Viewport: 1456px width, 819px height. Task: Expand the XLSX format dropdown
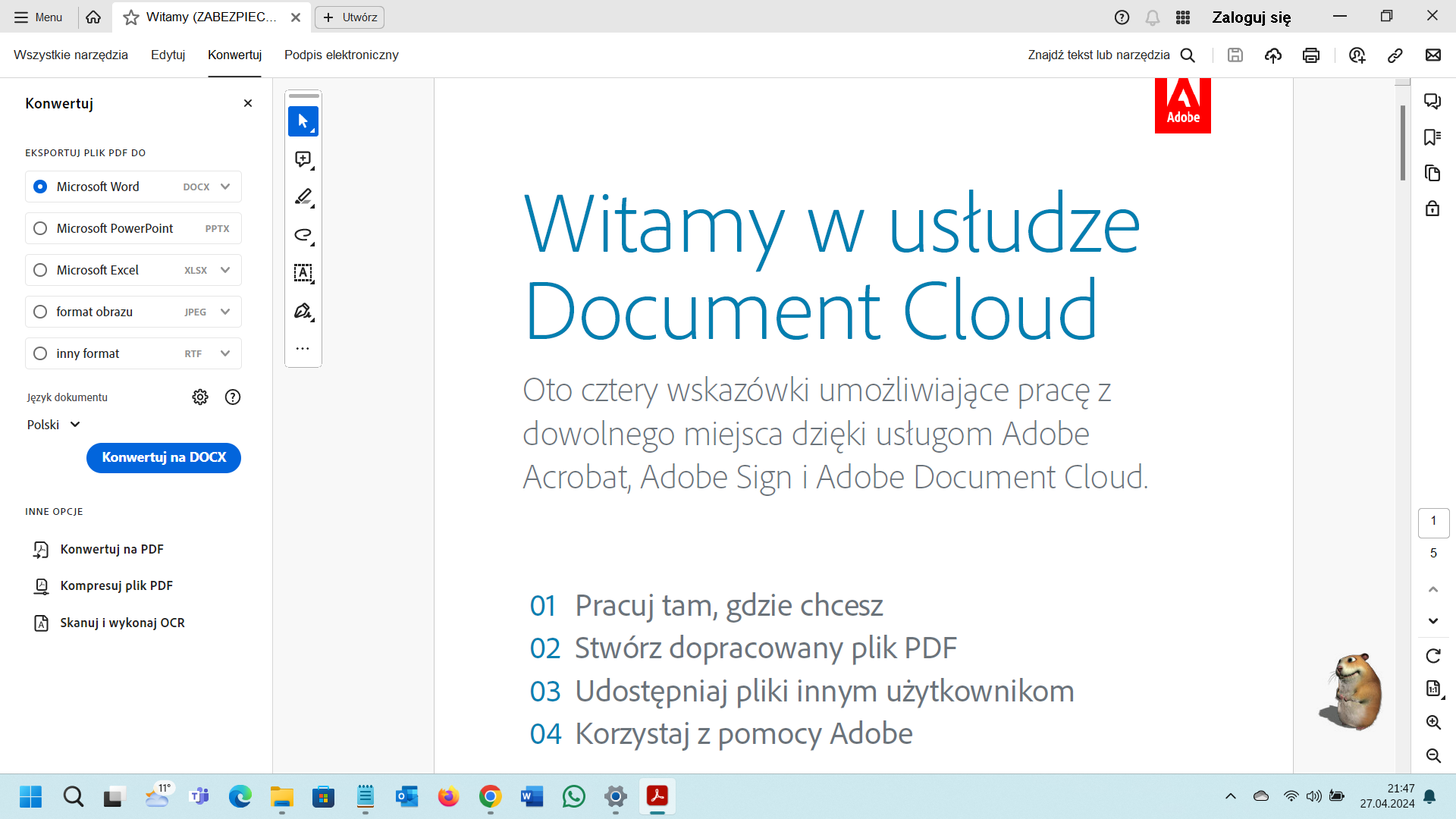pyautogui.click(x=225, y=270)
